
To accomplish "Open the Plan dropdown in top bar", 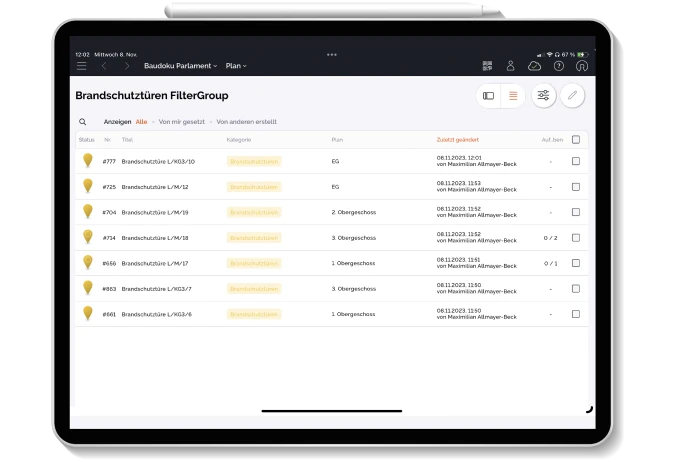I will (x=236, y=66).
